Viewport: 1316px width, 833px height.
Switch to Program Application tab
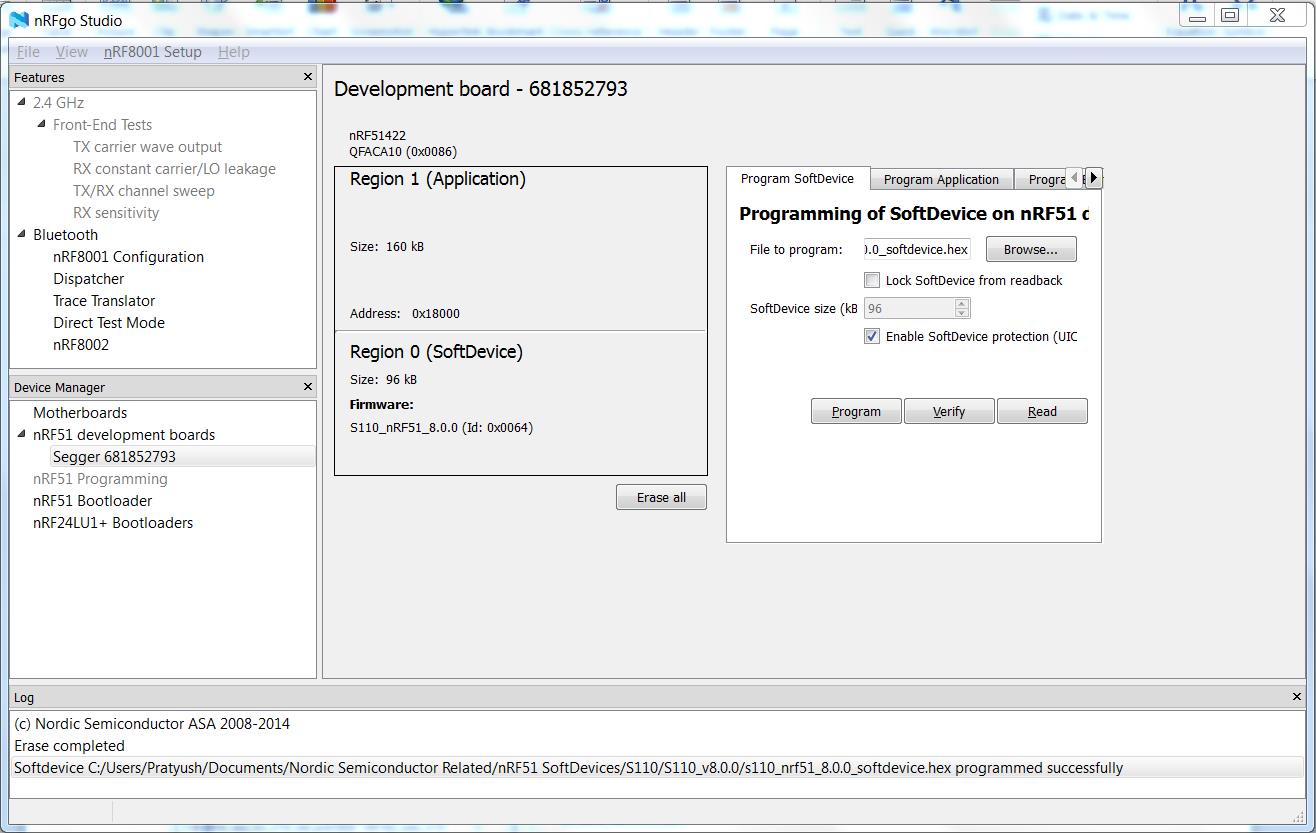point(941,179)
